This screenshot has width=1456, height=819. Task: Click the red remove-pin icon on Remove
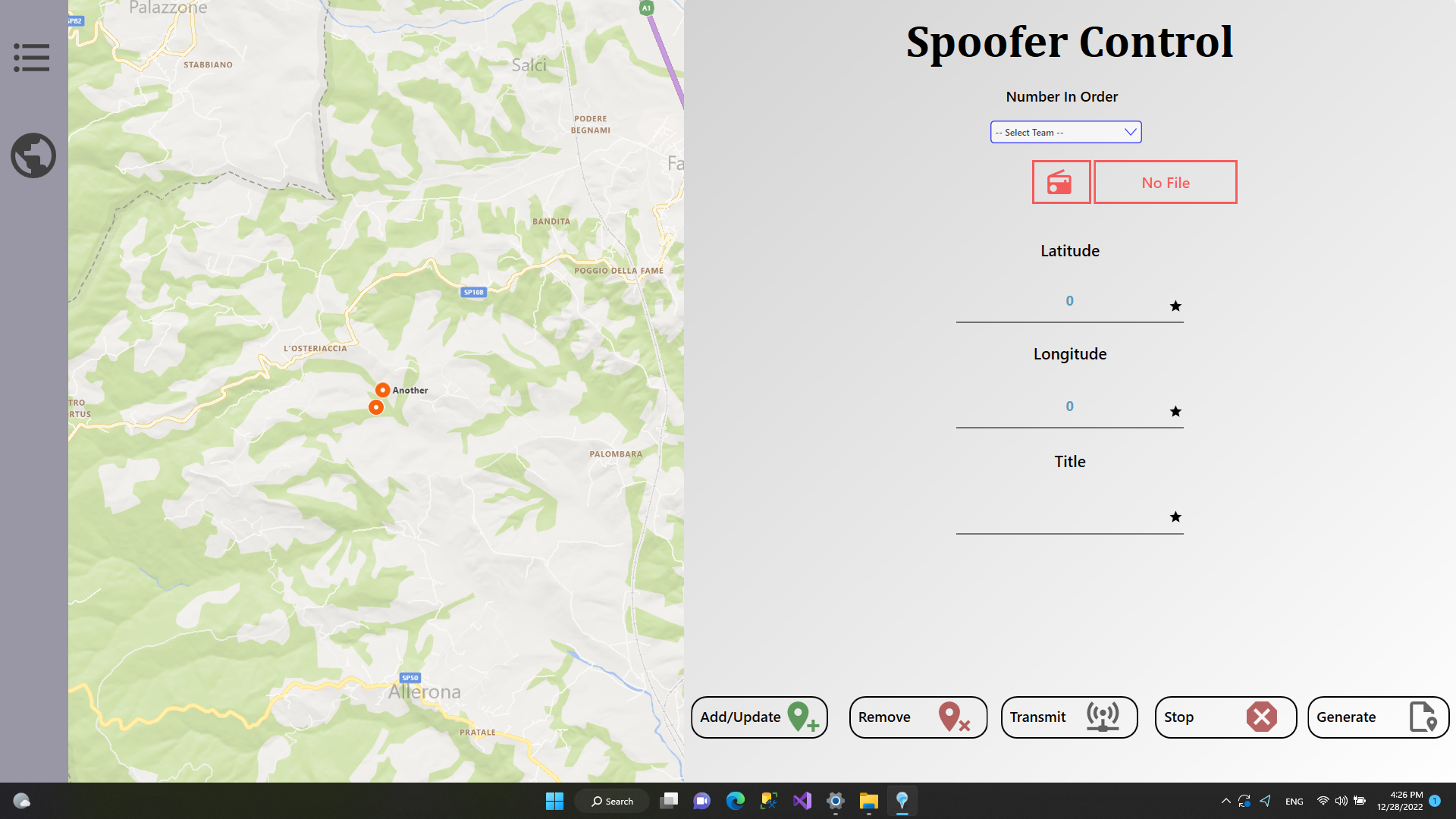(950, 717)
